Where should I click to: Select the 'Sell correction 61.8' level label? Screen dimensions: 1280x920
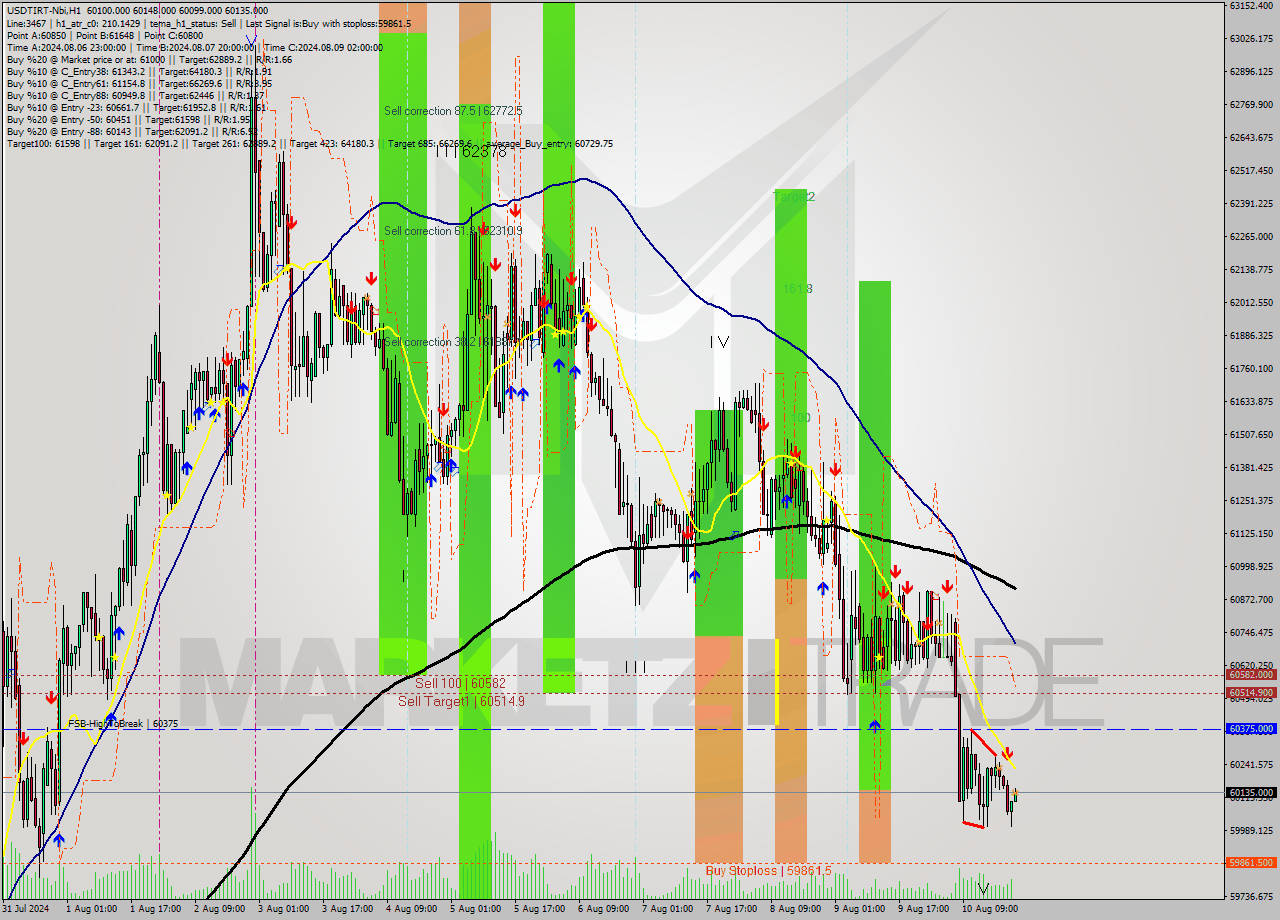tap(453, 231)
